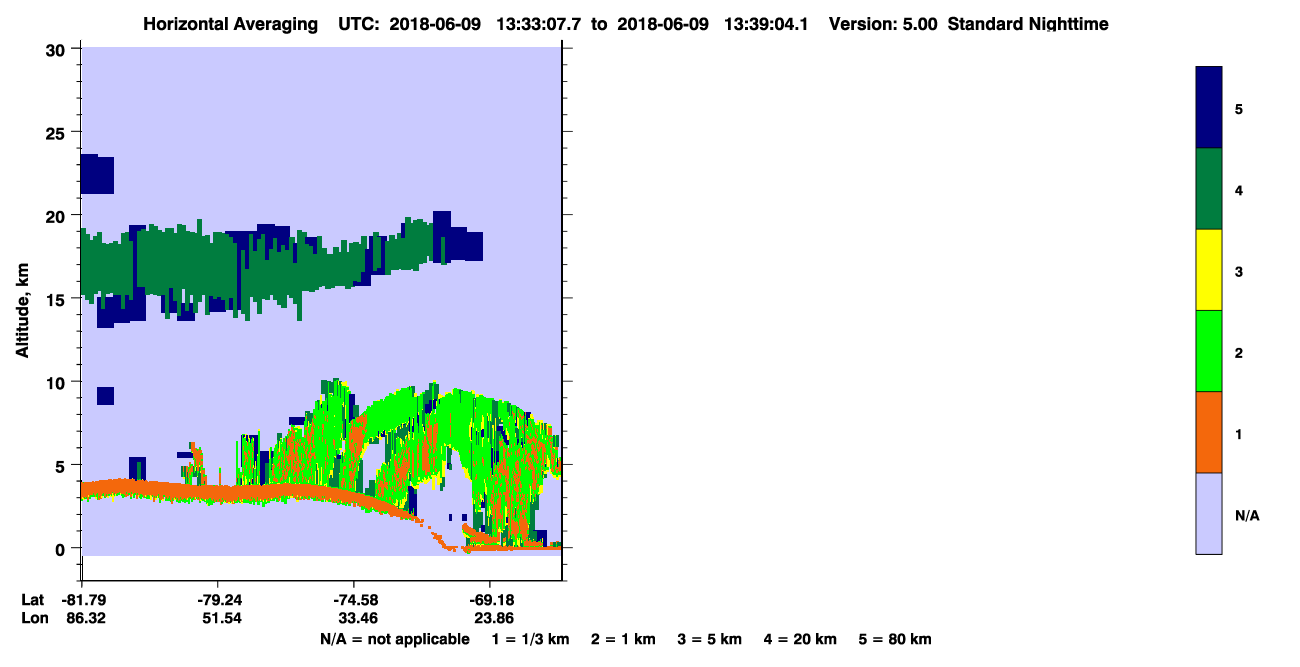Click the lavender N/A colorbar segment
This screenshot has width=1300, height=667.
[1209, 513]
